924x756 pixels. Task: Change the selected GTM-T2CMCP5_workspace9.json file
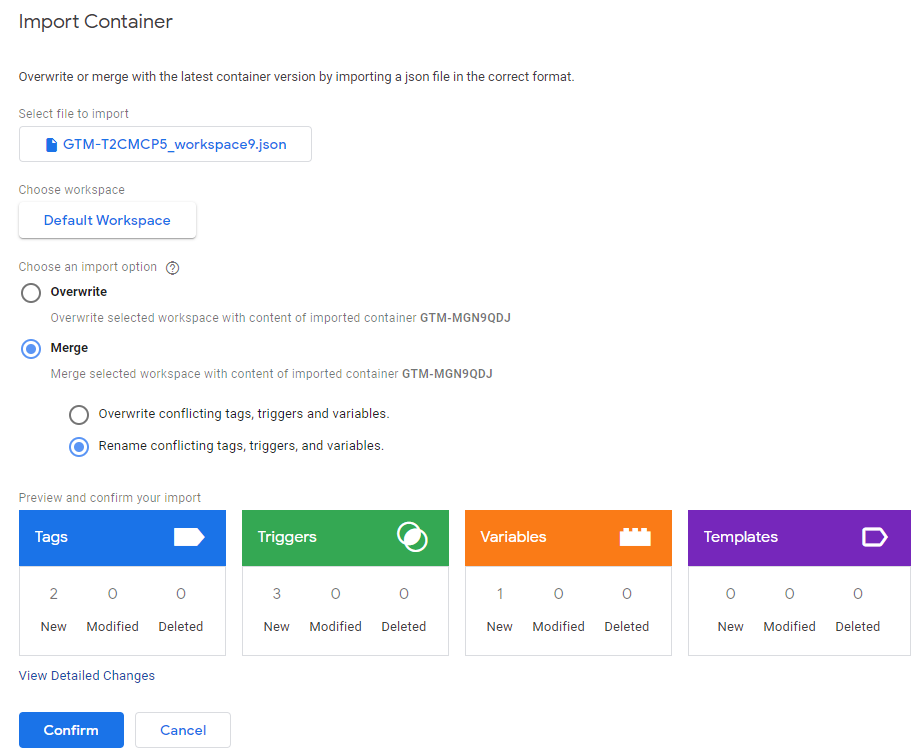tap(165, 144)
